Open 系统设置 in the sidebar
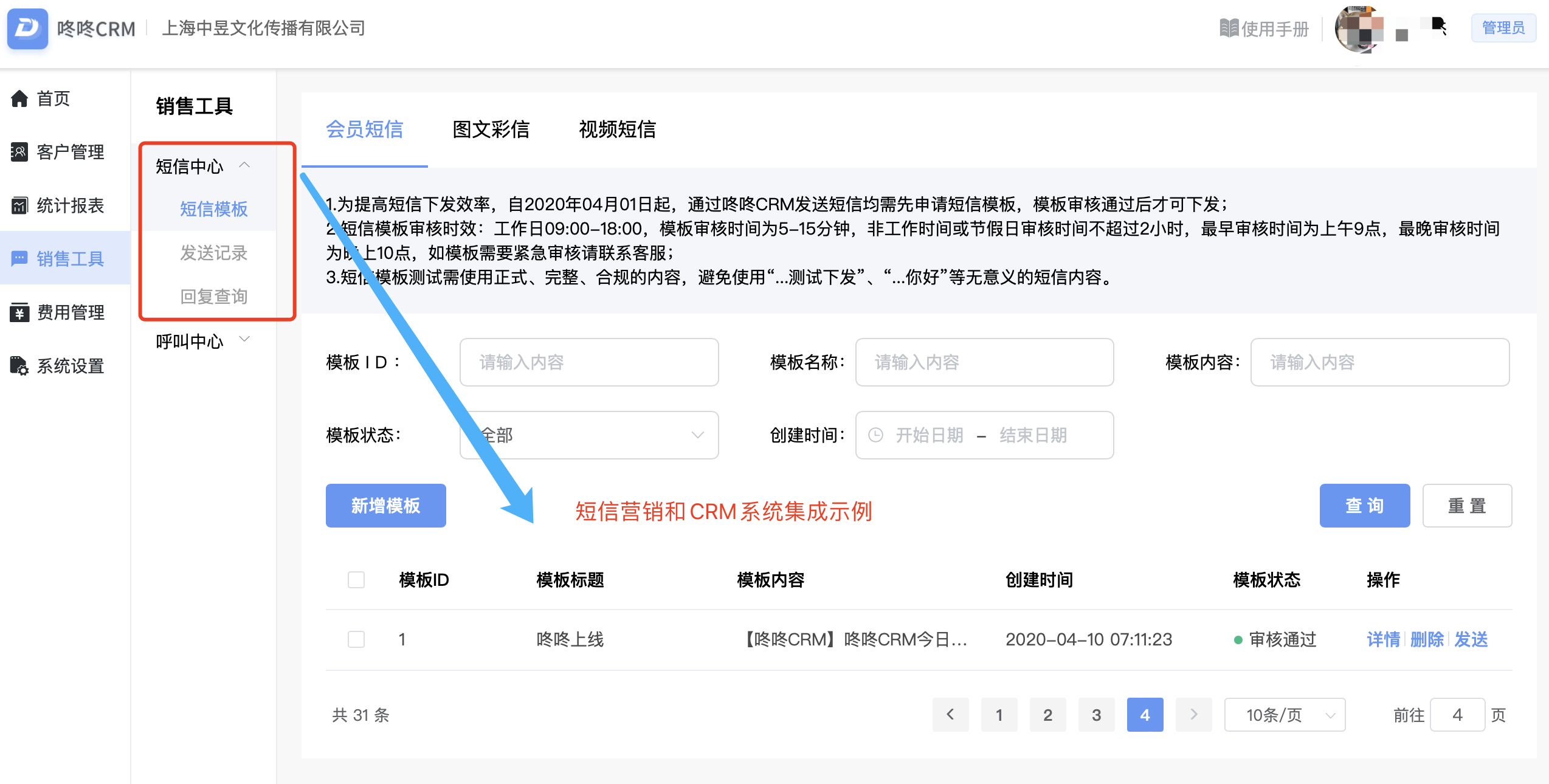Image resolution: width=1549 pixels, height=784 pixels. point(71,366)
